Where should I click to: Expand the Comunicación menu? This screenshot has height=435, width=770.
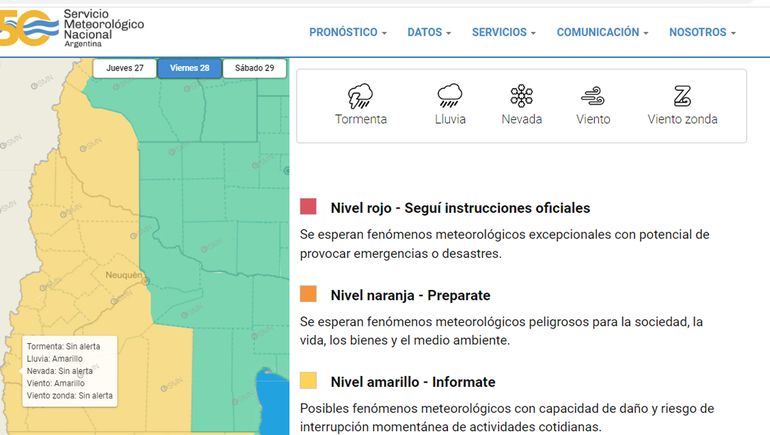(x=602, y=33)
